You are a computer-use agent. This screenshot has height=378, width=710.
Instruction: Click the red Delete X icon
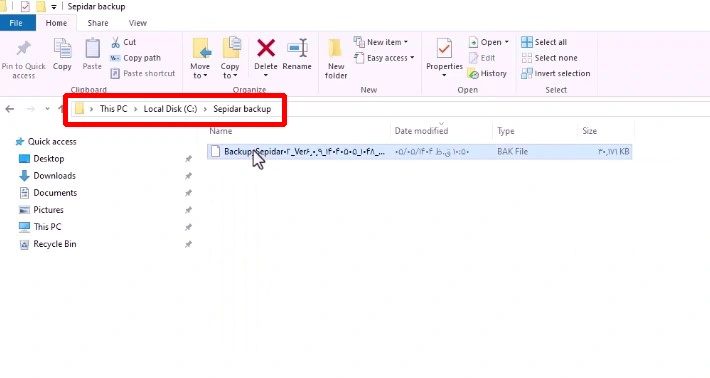266,48
